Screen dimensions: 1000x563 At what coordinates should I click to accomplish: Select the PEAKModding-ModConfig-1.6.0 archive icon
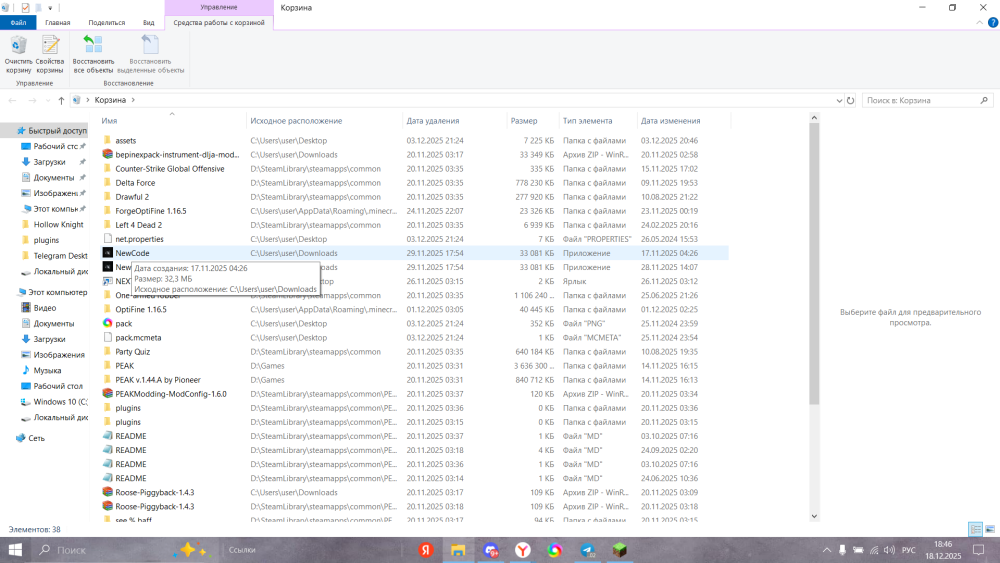[x=108, y=394]
